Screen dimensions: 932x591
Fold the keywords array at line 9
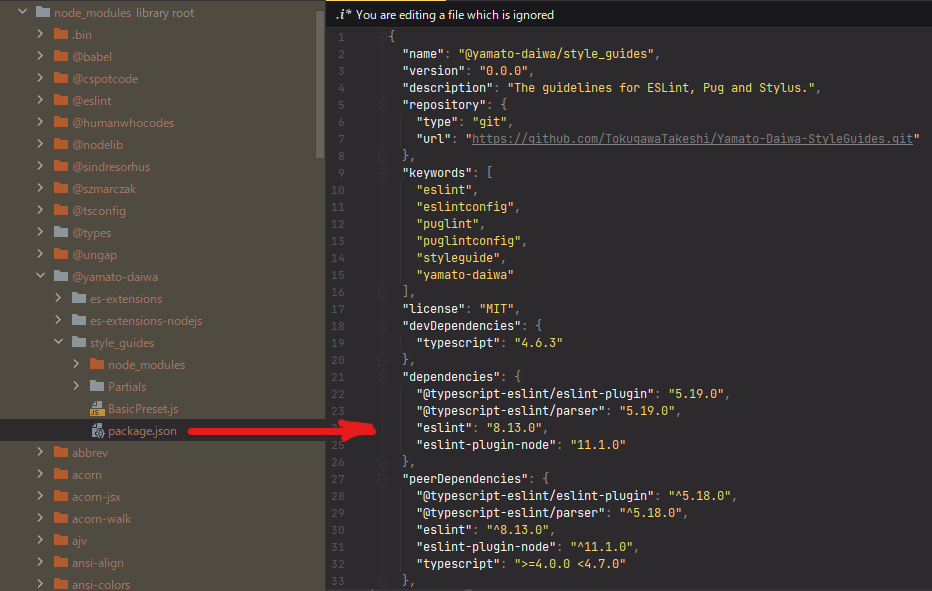(382, 173)
